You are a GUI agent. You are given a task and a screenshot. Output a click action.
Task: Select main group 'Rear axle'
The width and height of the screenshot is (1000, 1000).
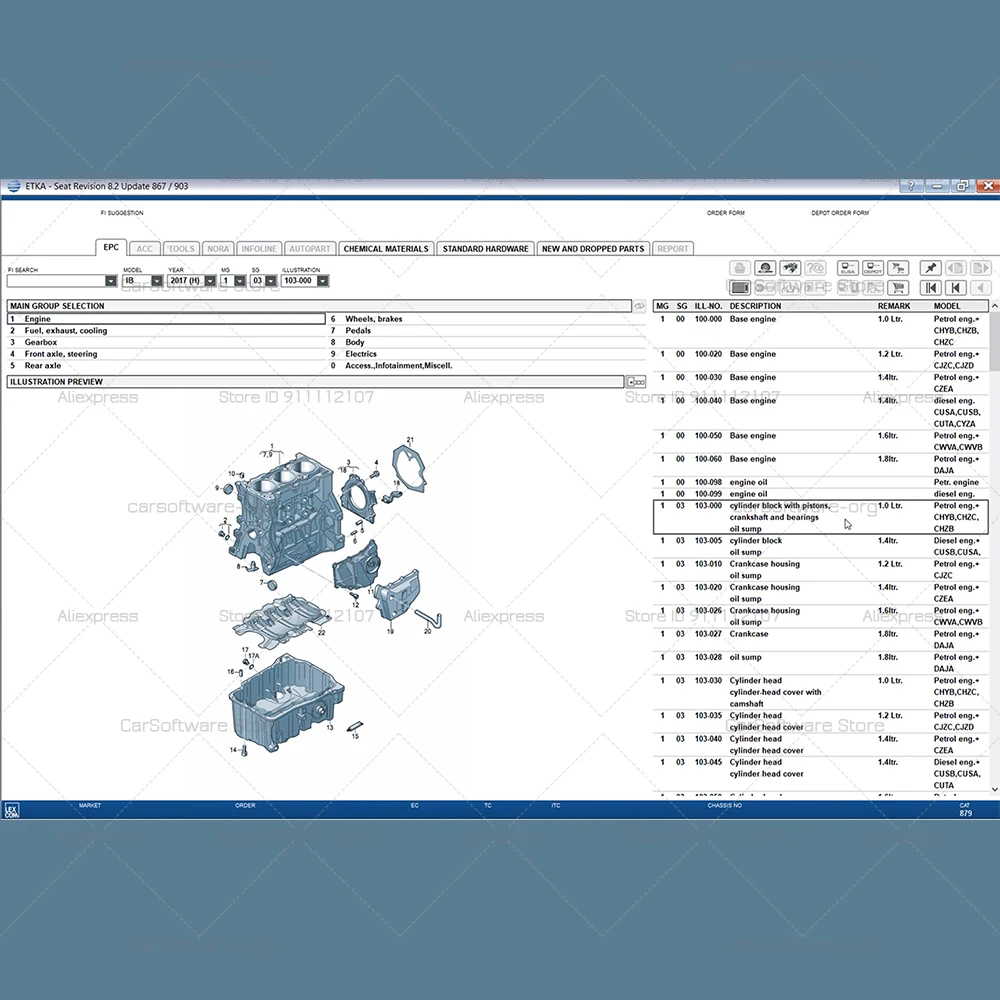pos(166,365)
